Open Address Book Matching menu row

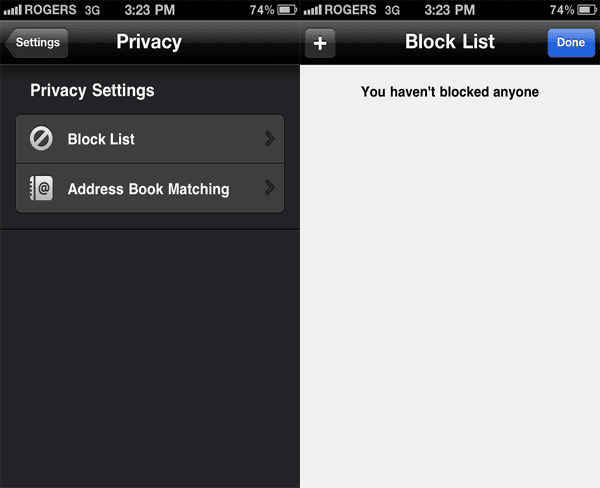[150, 188]
